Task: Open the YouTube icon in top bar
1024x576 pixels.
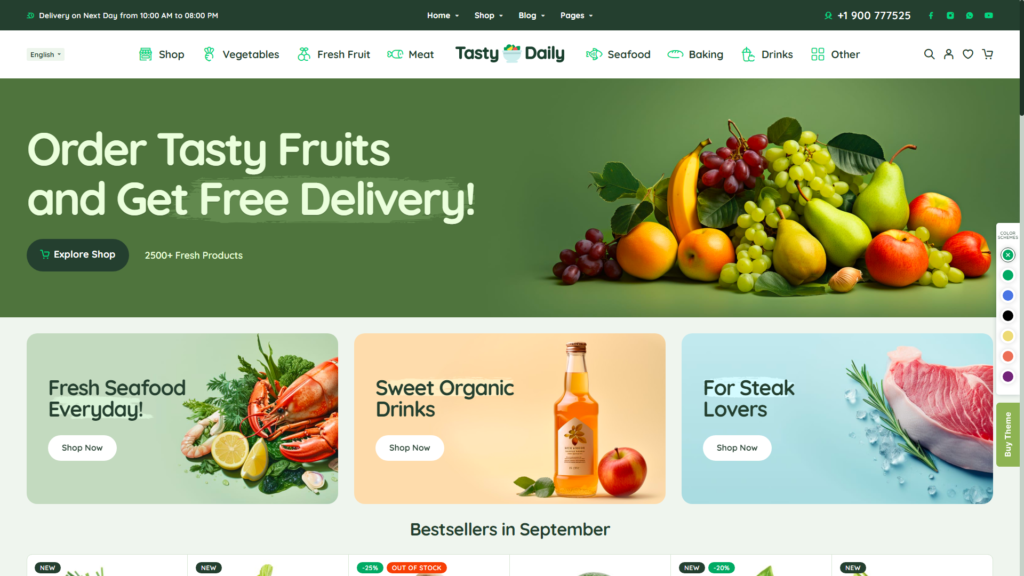Action: (x=989, y=16)
